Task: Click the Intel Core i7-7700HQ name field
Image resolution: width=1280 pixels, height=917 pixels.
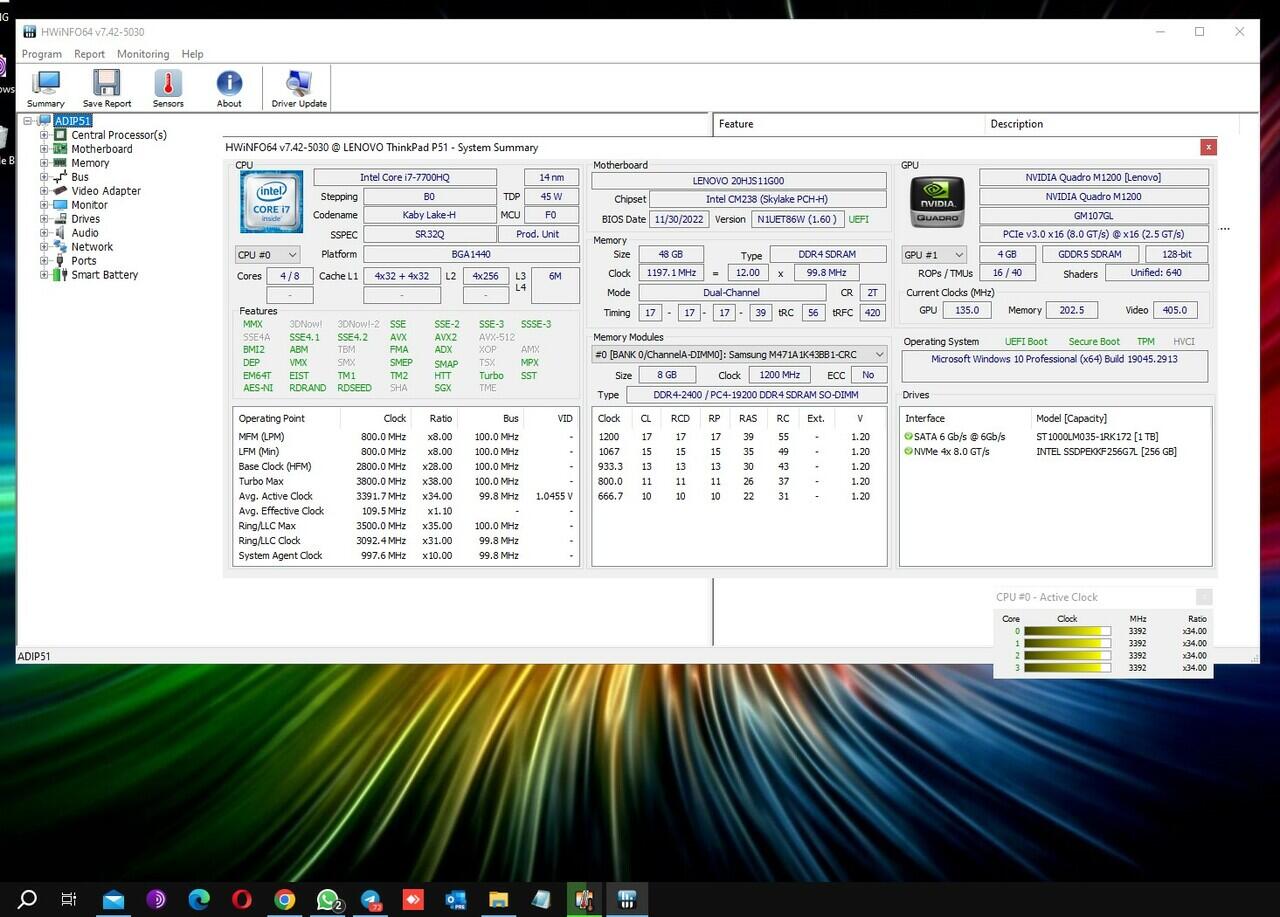Action: 405,177
